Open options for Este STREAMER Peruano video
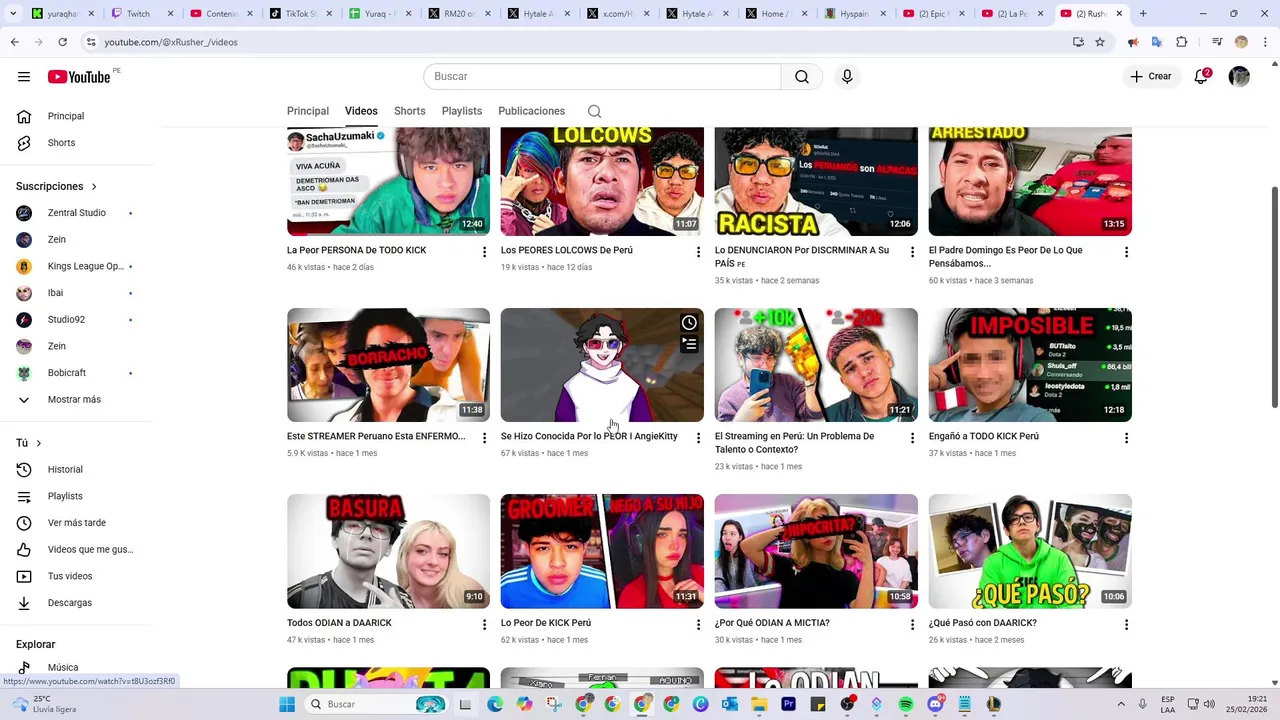 click(485, 438)
